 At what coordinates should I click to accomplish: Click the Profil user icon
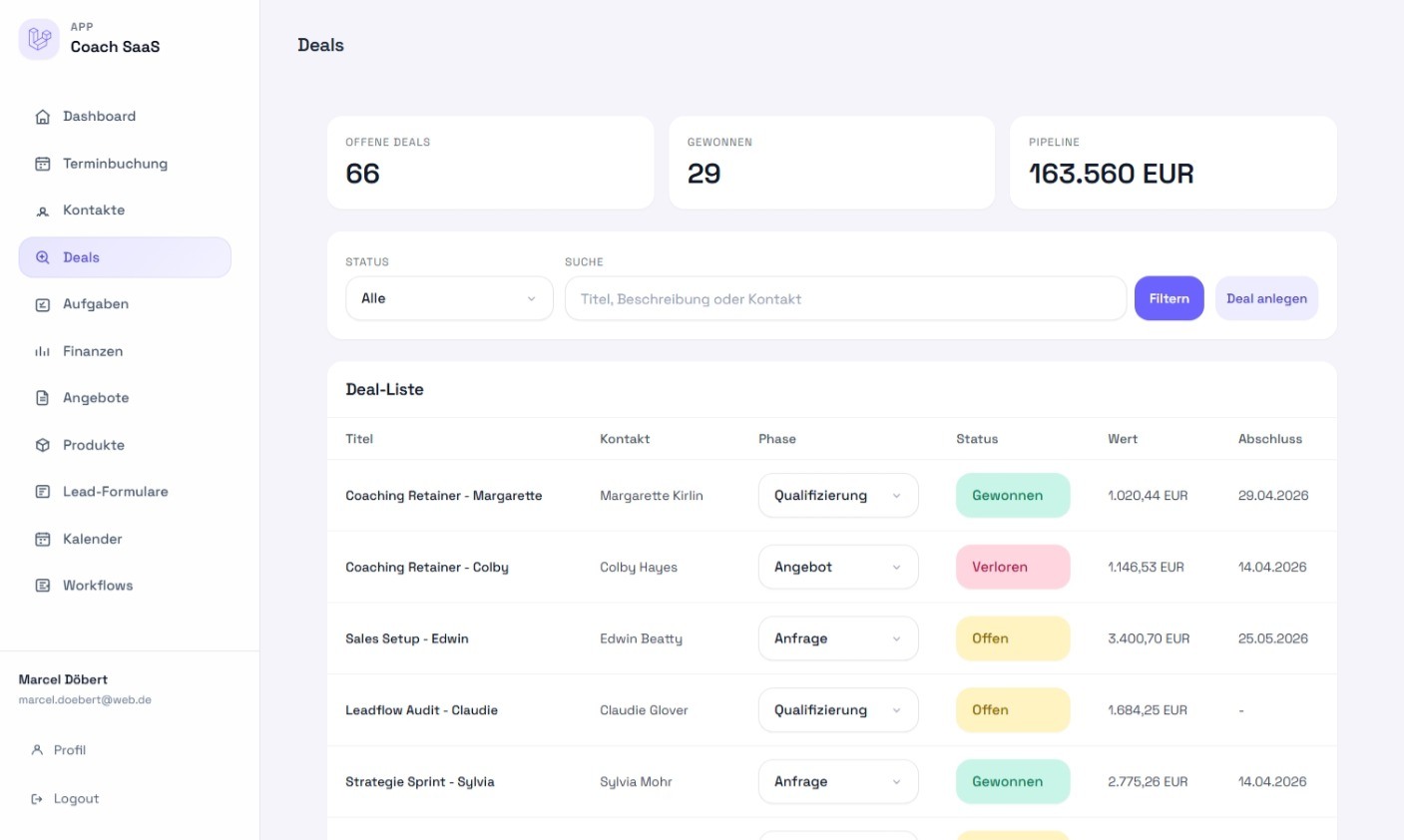click(37, 750)
